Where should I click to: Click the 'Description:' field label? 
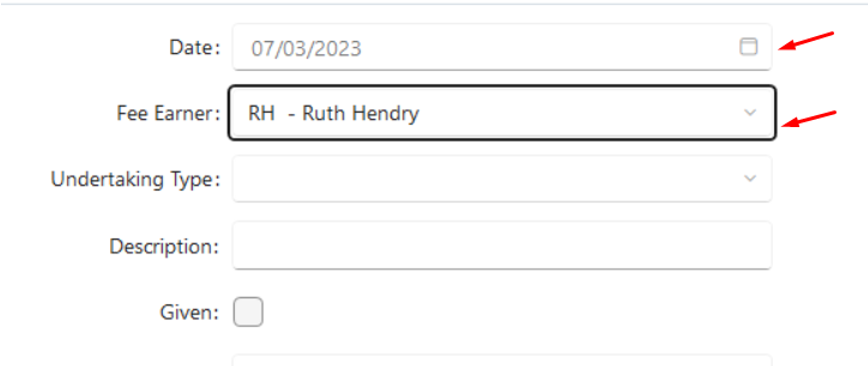point(164,246)
